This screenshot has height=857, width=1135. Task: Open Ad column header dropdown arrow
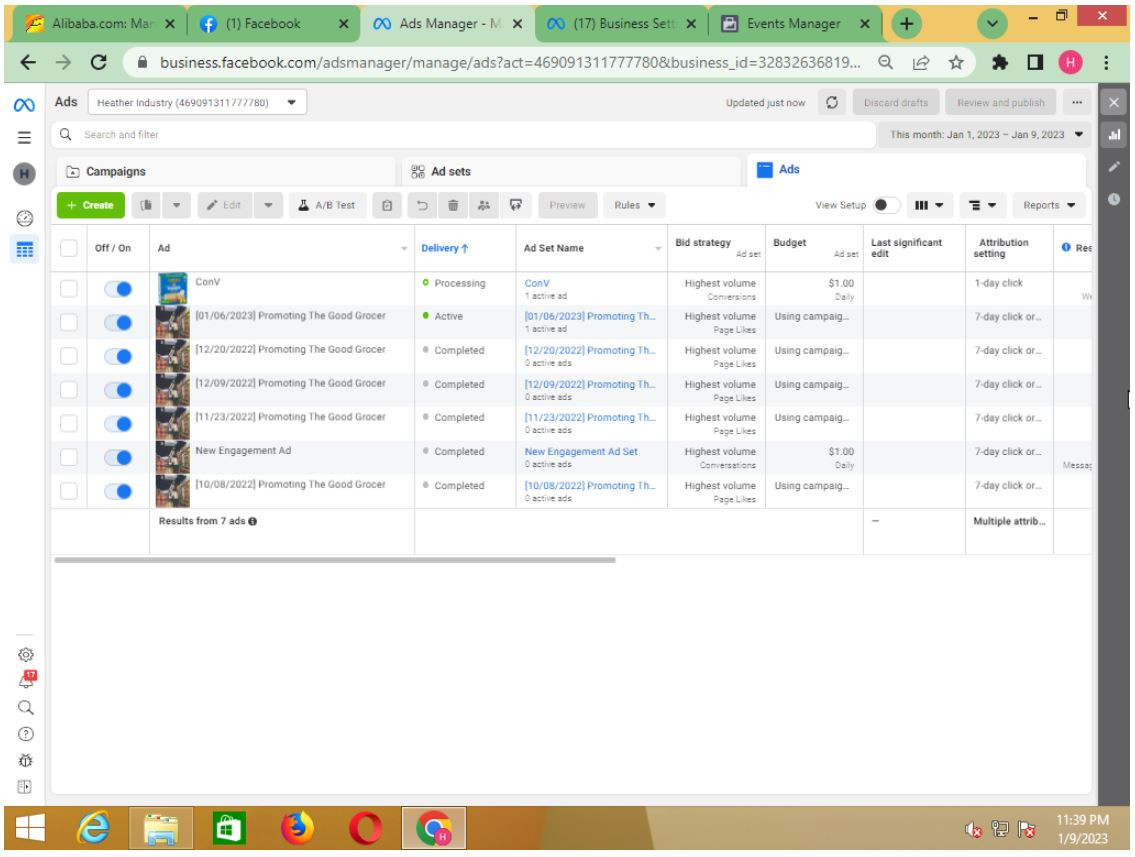404,249
